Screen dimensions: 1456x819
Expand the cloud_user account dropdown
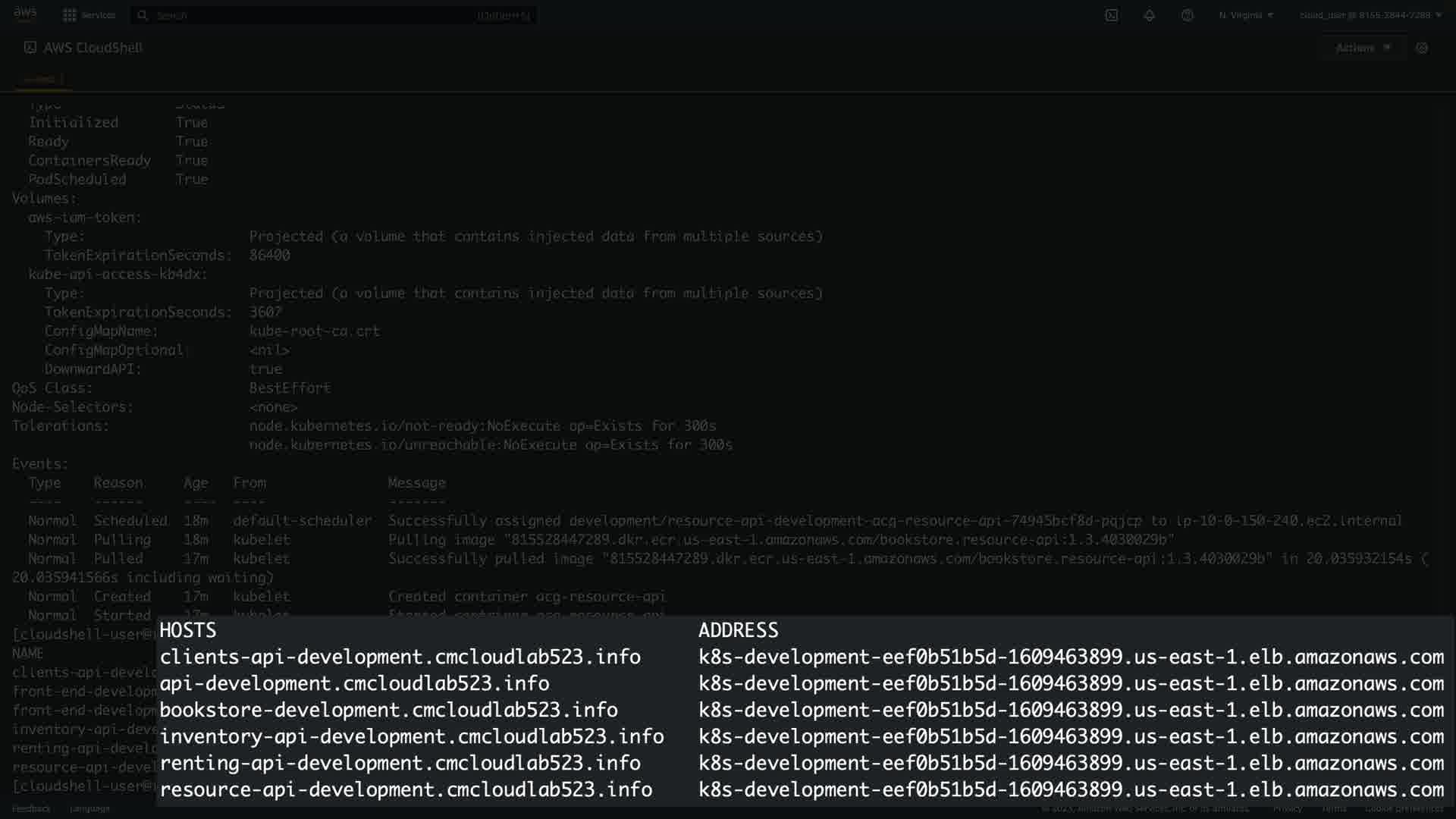[1370, 15]
